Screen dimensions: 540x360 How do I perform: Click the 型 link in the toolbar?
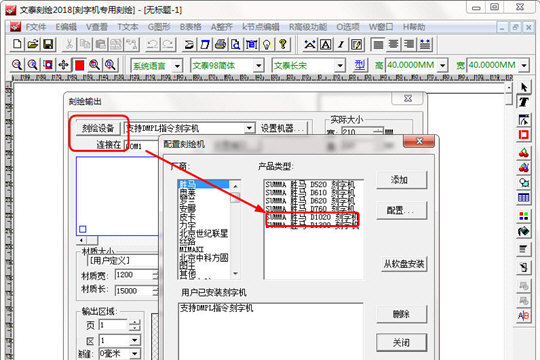point(360,65)
